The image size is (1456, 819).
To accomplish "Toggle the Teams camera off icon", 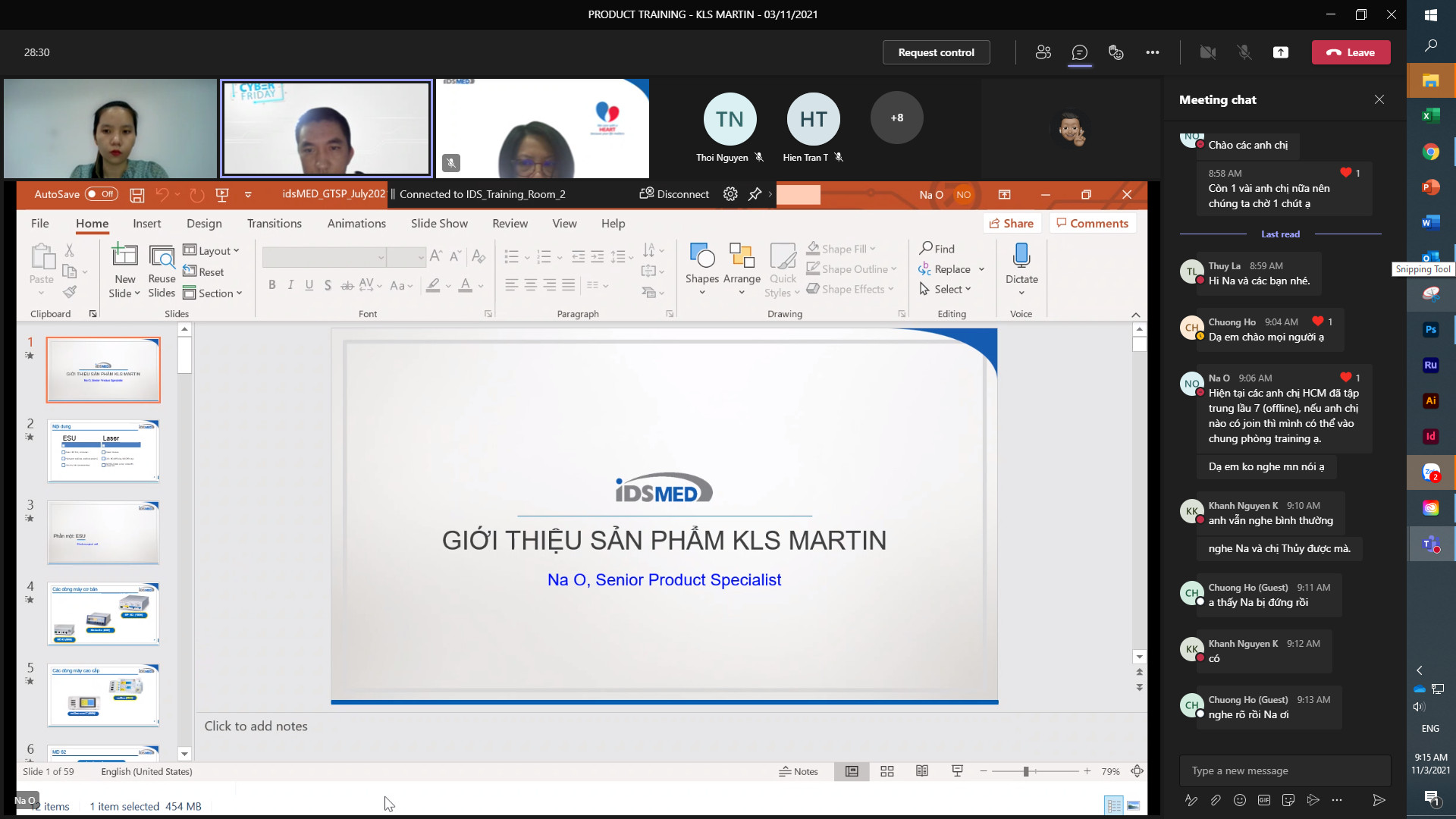I will [x=1208, y=52].
